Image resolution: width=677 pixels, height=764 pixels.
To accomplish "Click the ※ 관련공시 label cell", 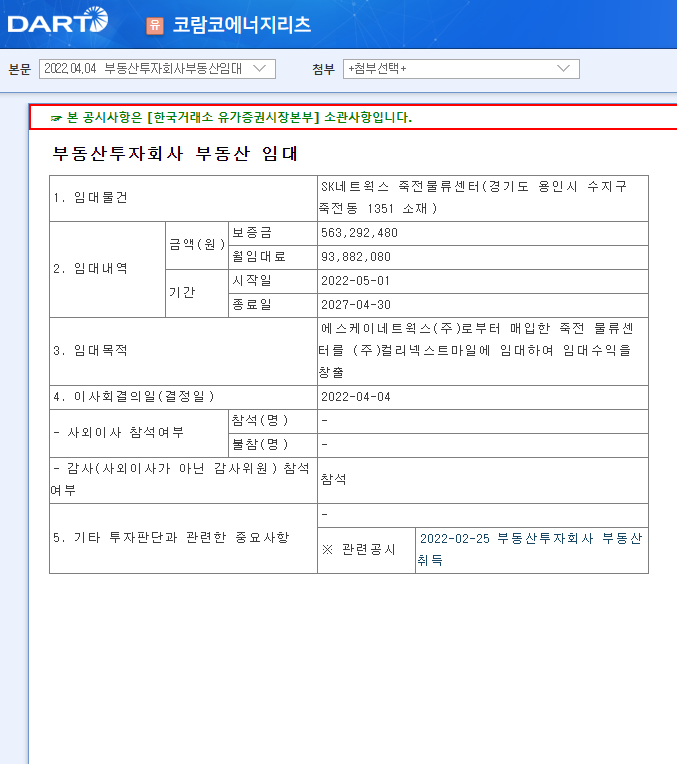I will coord(366,550).
